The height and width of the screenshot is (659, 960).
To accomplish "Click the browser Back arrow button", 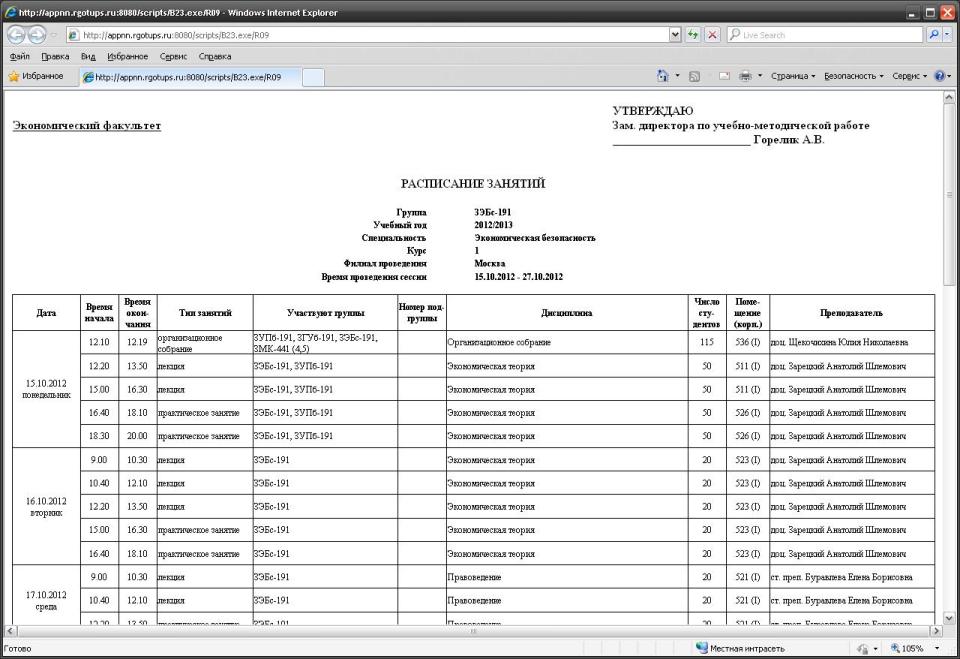I will (16, 35).
